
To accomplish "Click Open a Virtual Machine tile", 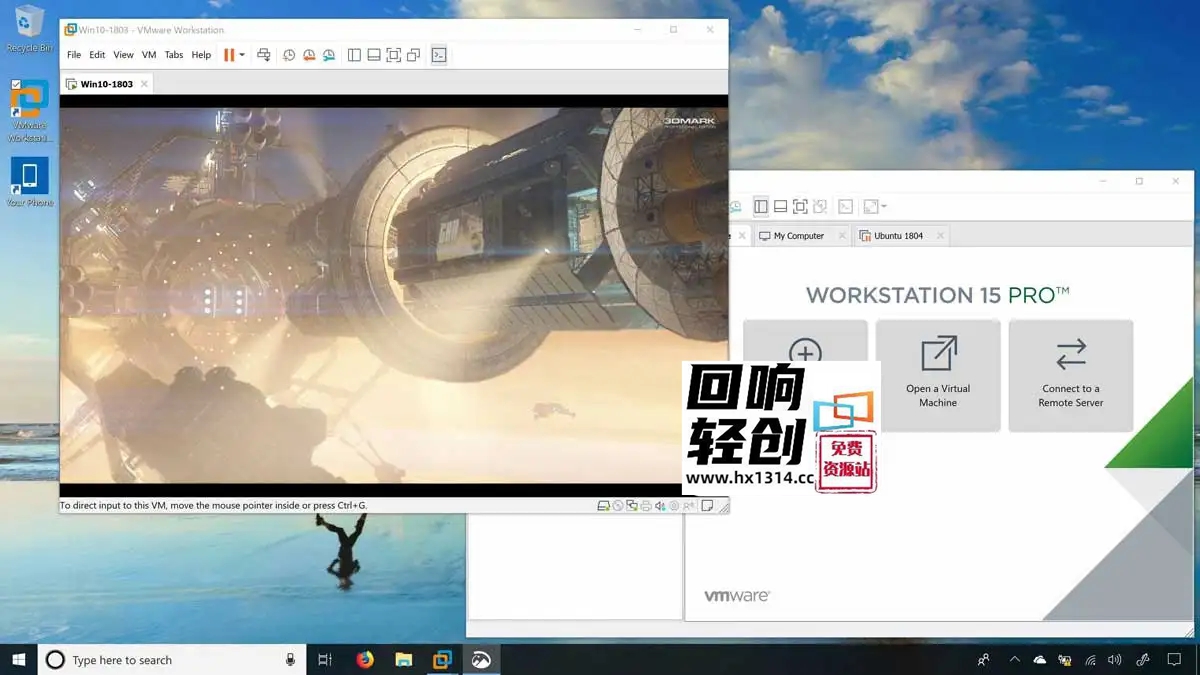I will tap(938, 375).
